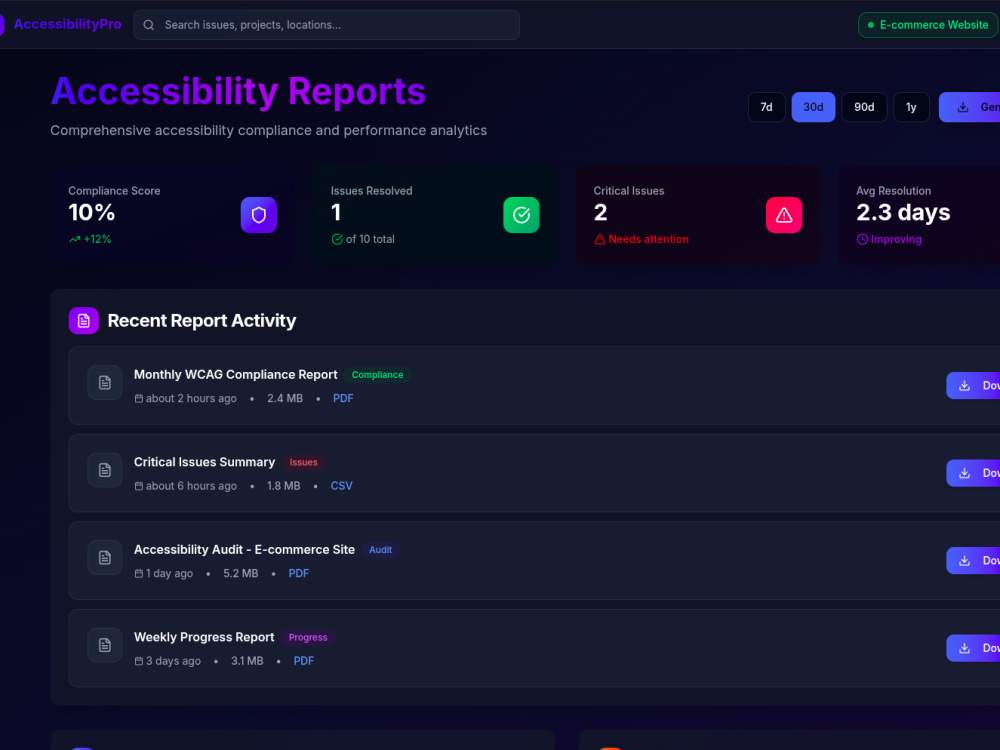
Task: Click PDF label in Monthly WCAG report row
Action: 343,398
